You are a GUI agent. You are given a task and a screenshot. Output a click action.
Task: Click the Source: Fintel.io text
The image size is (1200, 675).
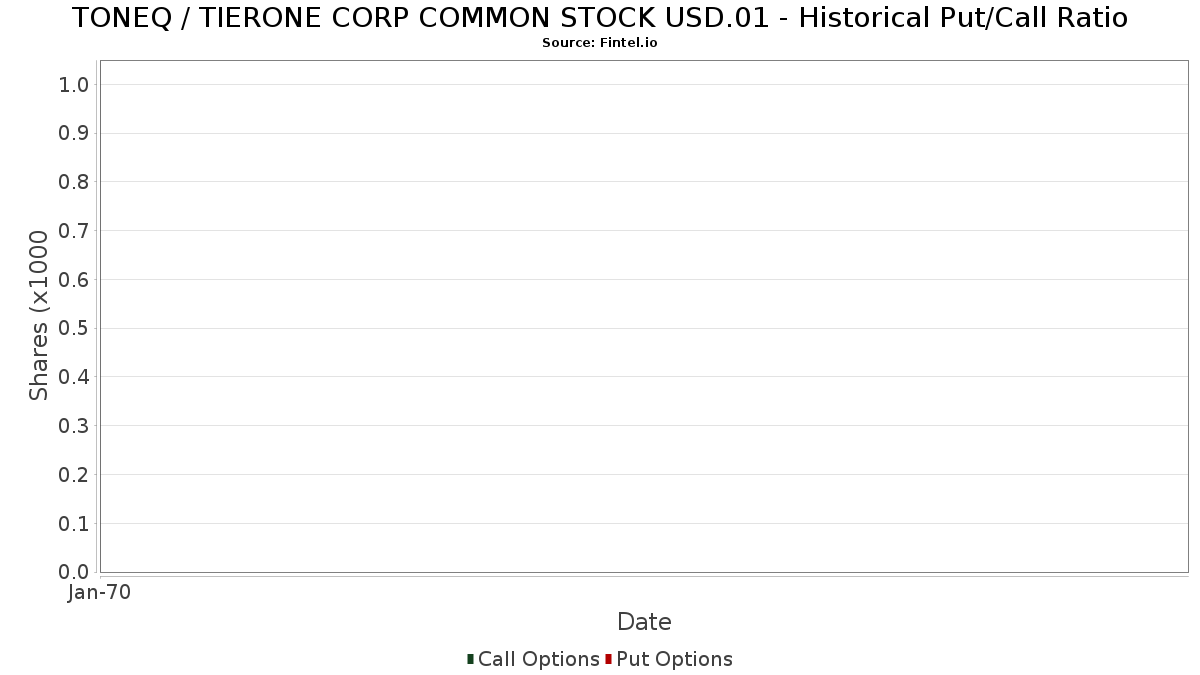click(600, 43)
